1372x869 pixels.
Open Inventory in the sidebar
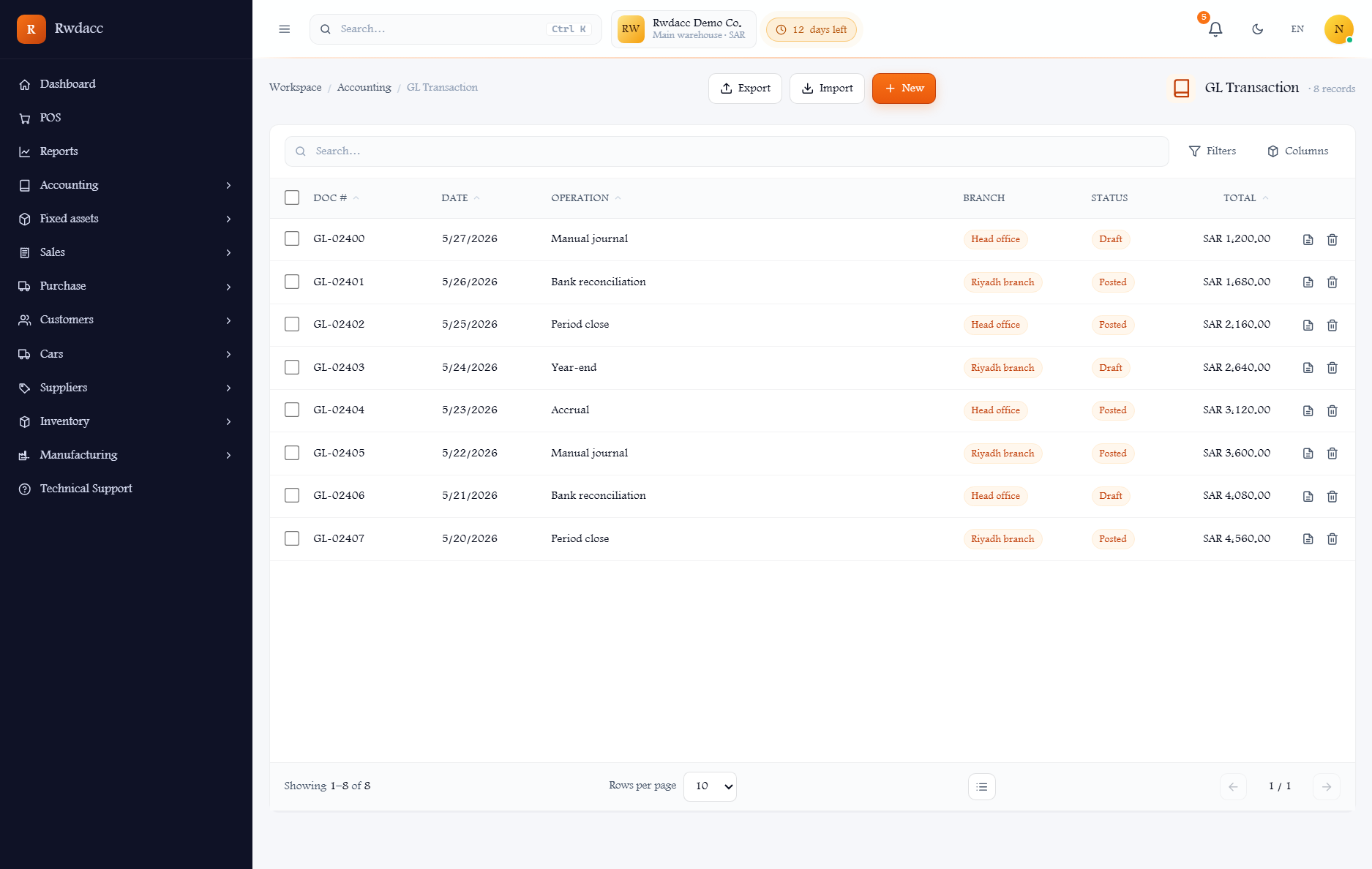click(x=126, y=421)
